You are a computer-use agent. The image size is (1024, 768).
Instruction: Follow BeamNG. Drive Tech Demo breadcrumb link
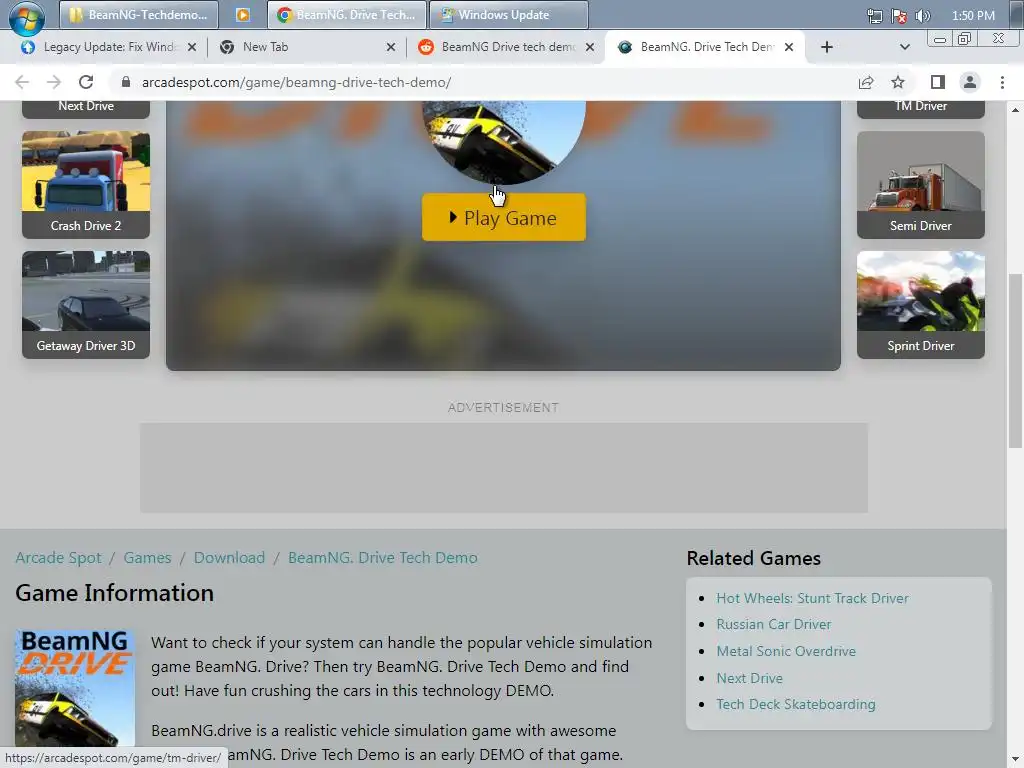coord(383,557)
